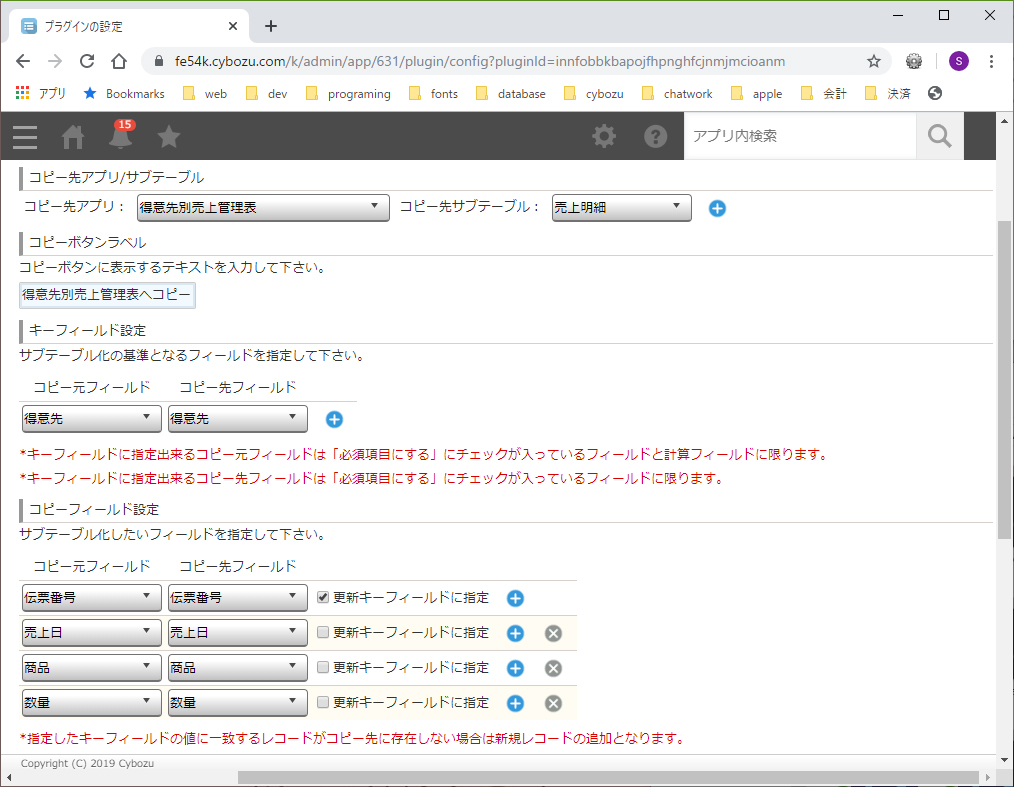The image size is (1014, 787).
Task: Open destination field dropdown 売上日
Action: (x=237, y=632)
